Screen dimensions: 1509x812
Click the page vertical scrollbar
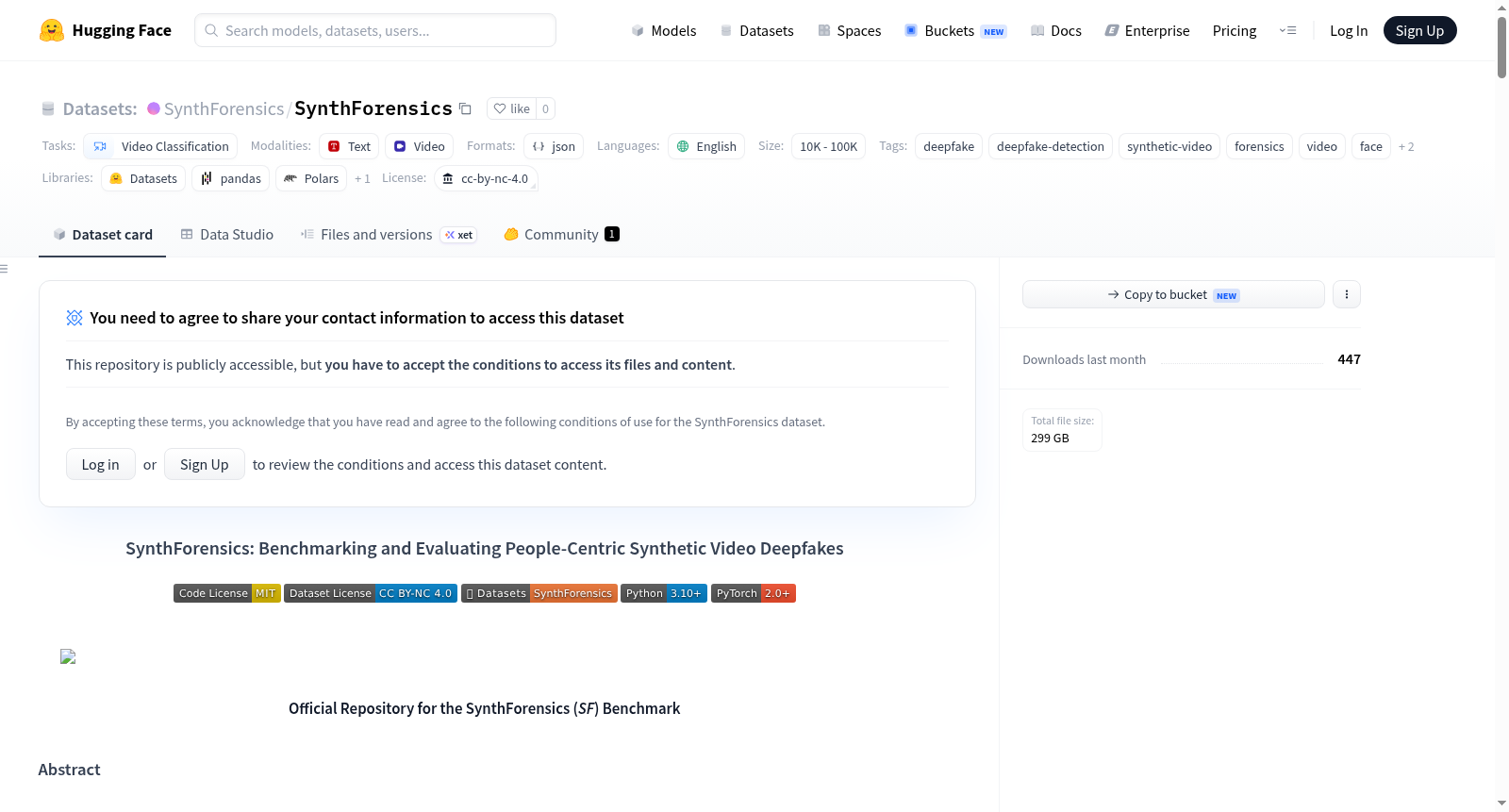[x=1501, y=47]
